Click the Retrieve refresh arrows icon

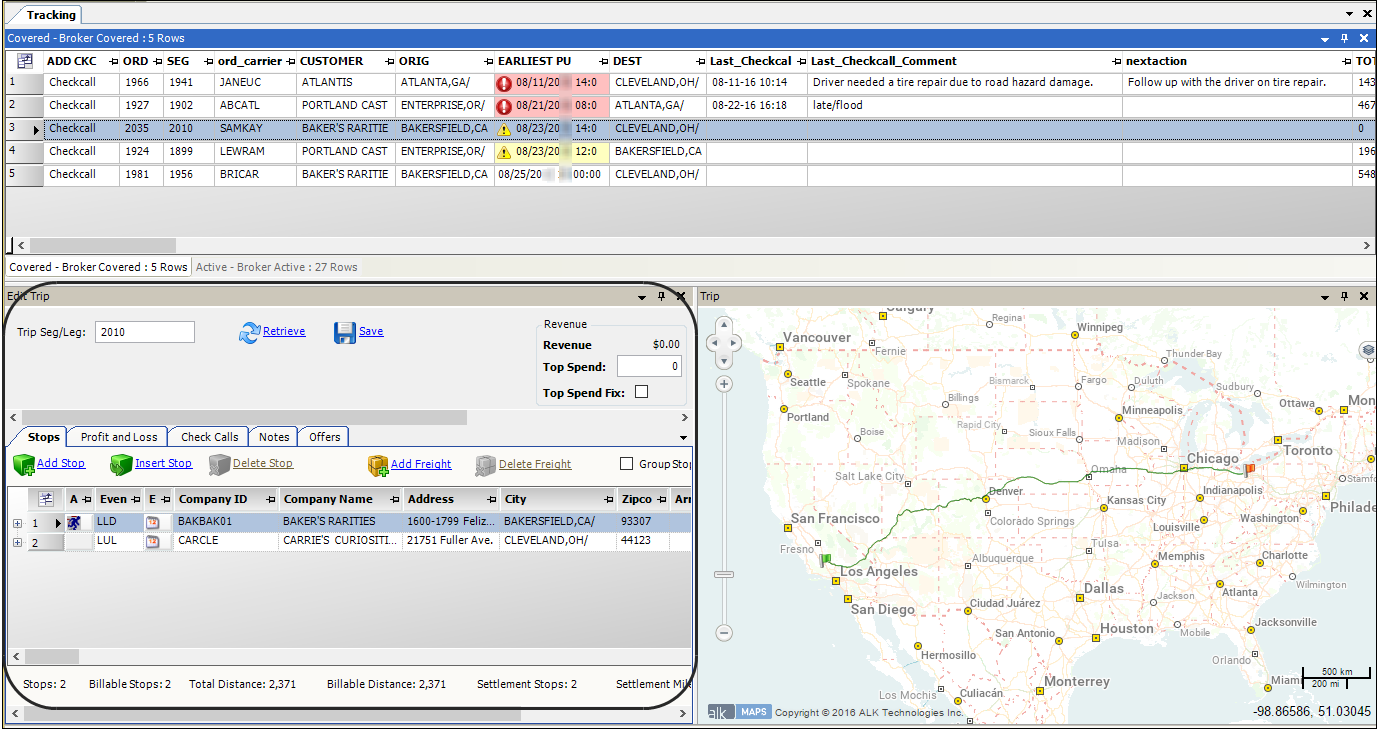click(x=249, y=333)
